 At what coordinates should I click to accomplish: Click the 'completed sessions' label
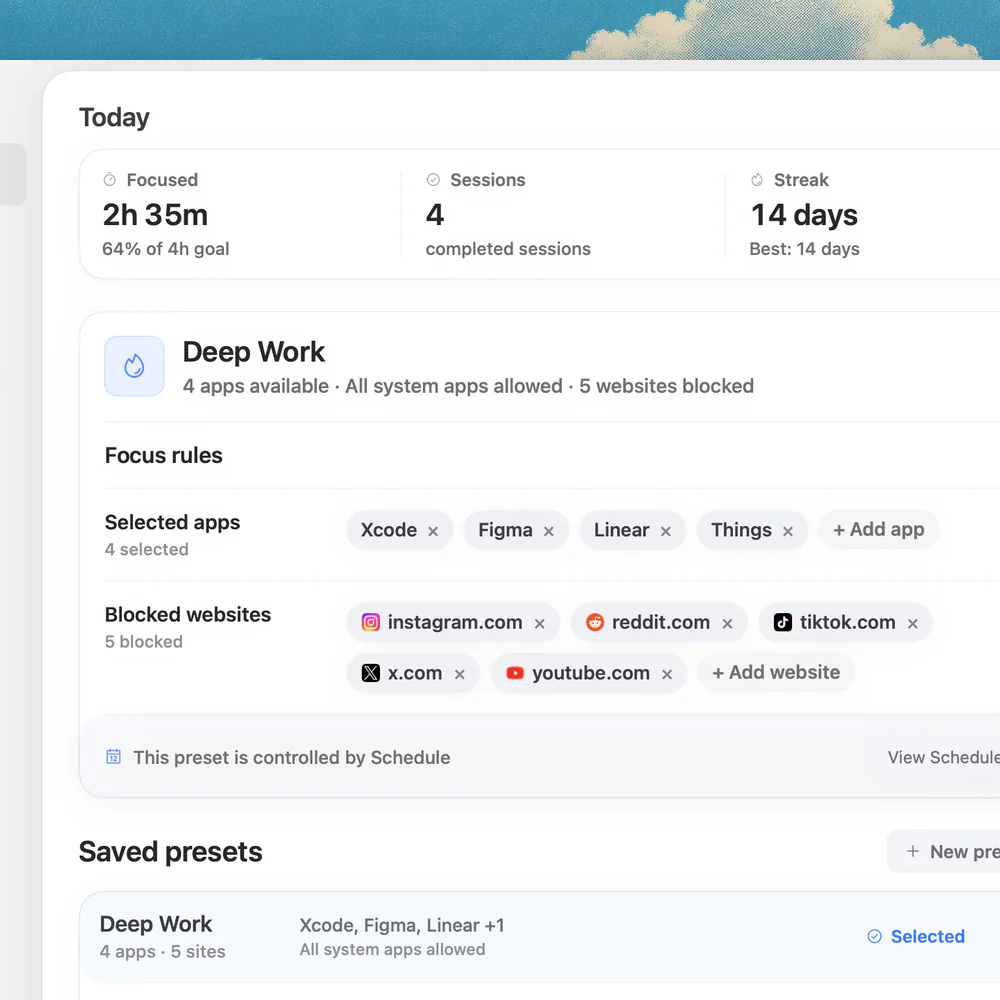pyautogui.click(x=508, y=249)
